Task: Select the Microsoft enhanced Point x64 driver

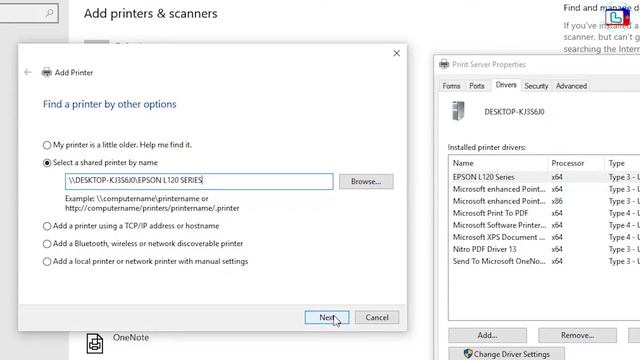Action: click(544, 189)
